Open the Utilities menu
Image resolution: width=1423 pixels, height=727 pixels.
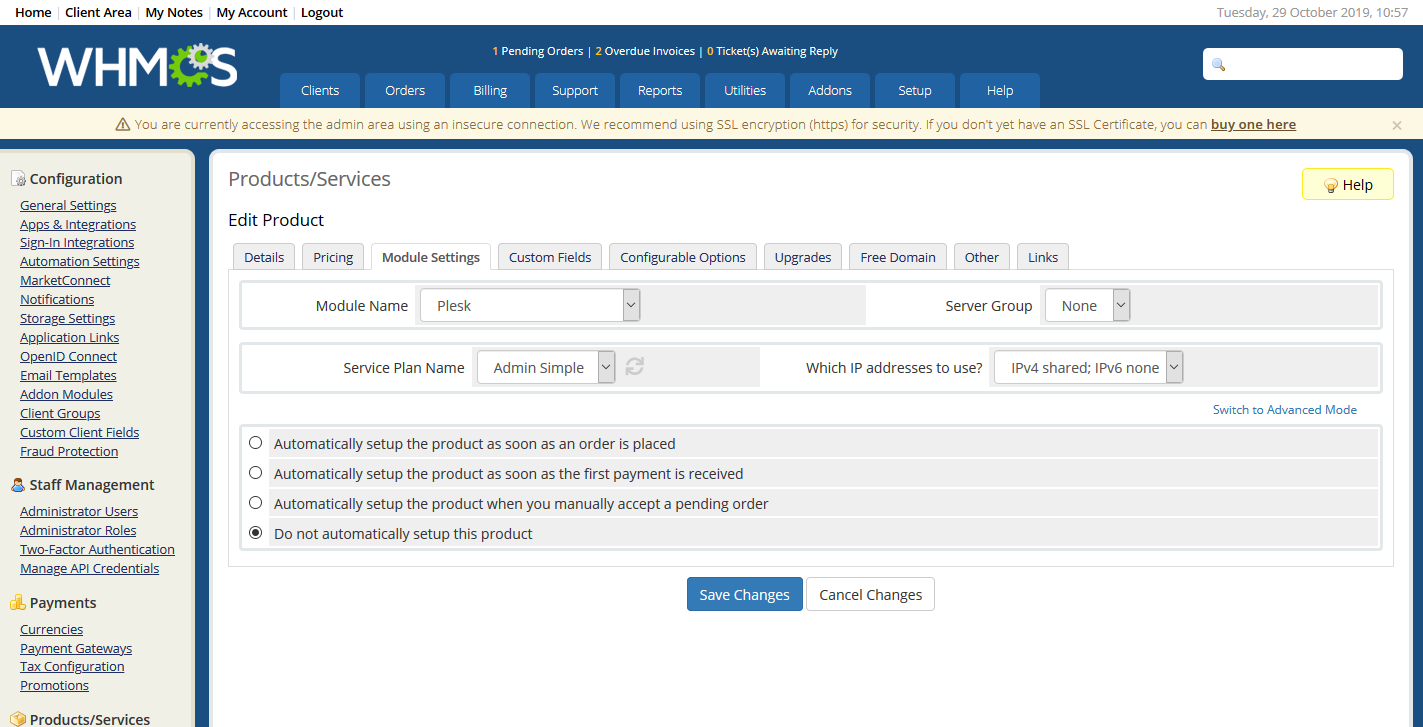pyautogui.click(x=745, y=90)
